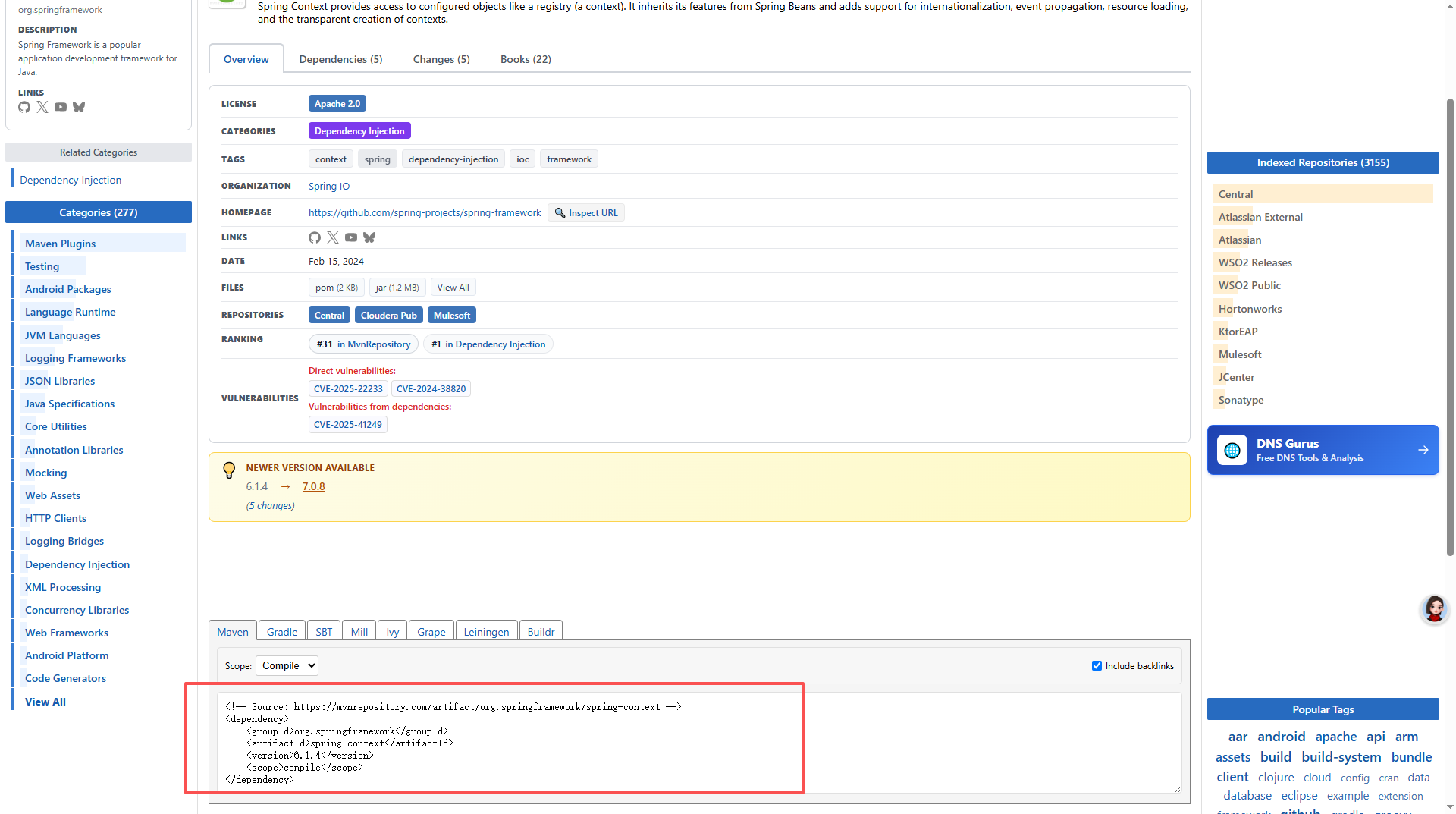
Task: Select the Leiningen build tool tab
Action: click(x=487, y=631)
